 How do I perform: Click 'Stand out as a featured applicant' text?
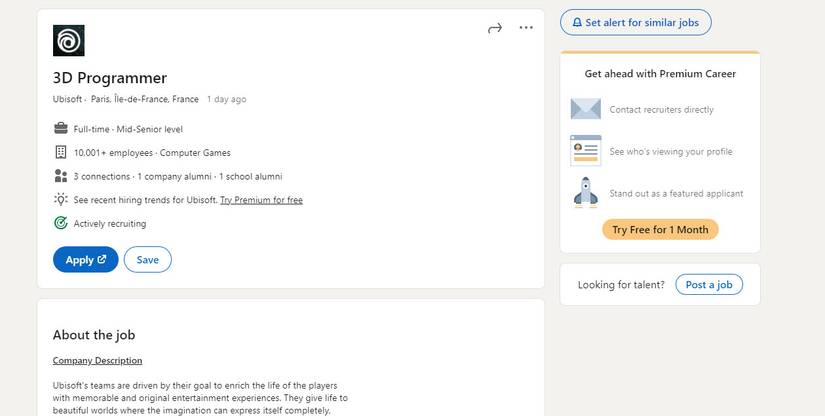point(676,193)
